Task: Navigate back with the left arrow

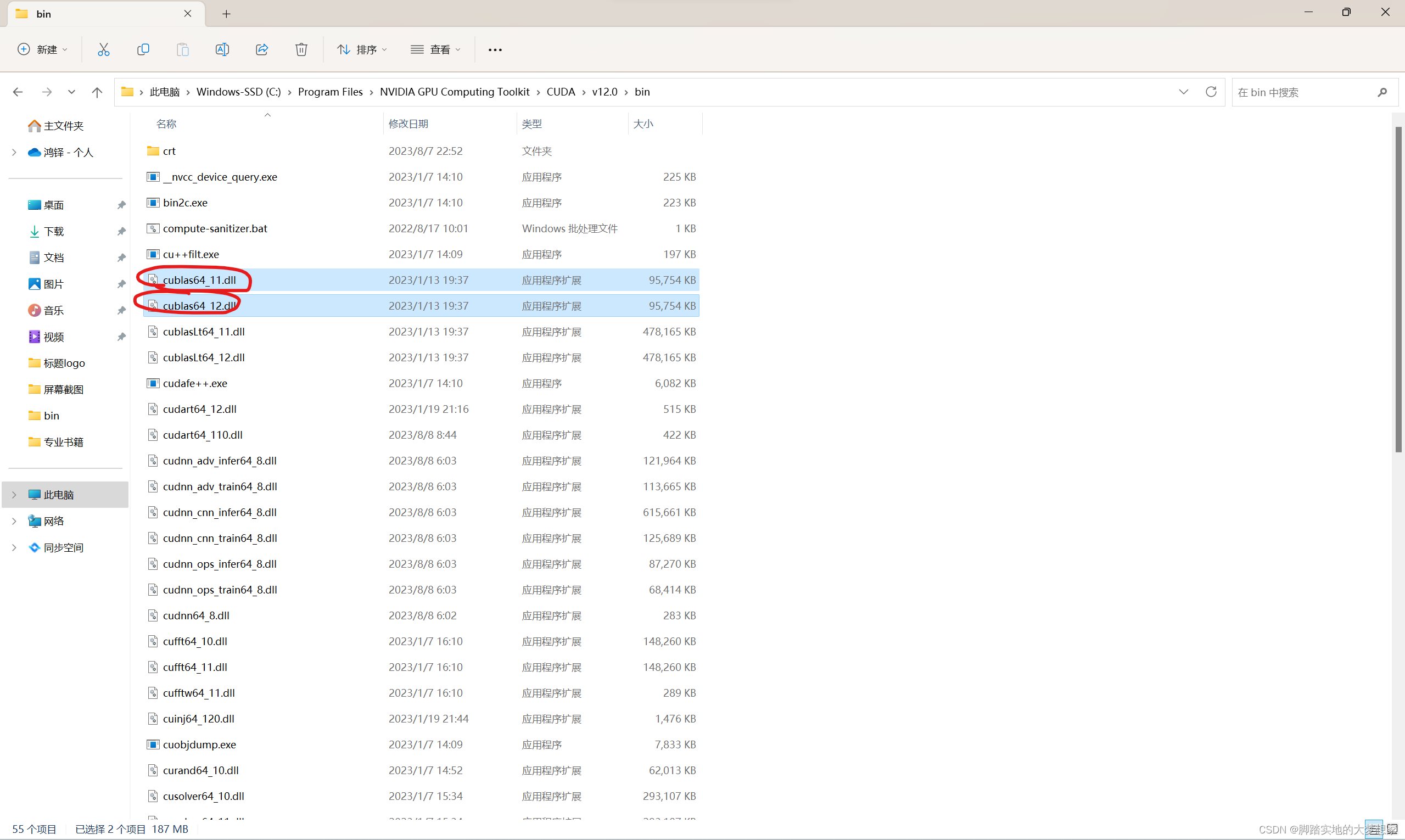Action: [18, 92]
